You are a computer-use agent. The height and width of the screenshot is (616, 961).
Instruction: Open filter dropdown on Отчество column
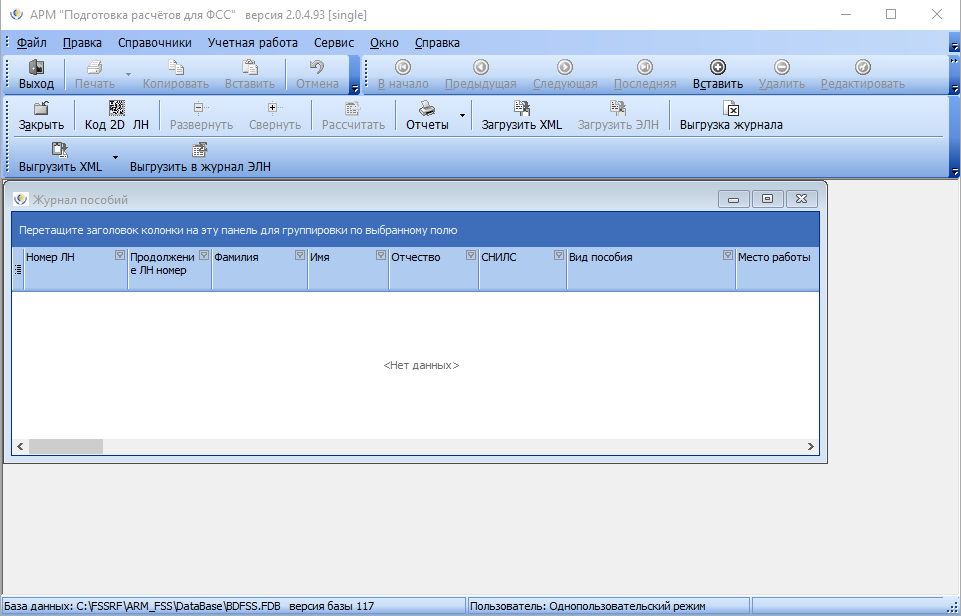coord(471,256)
